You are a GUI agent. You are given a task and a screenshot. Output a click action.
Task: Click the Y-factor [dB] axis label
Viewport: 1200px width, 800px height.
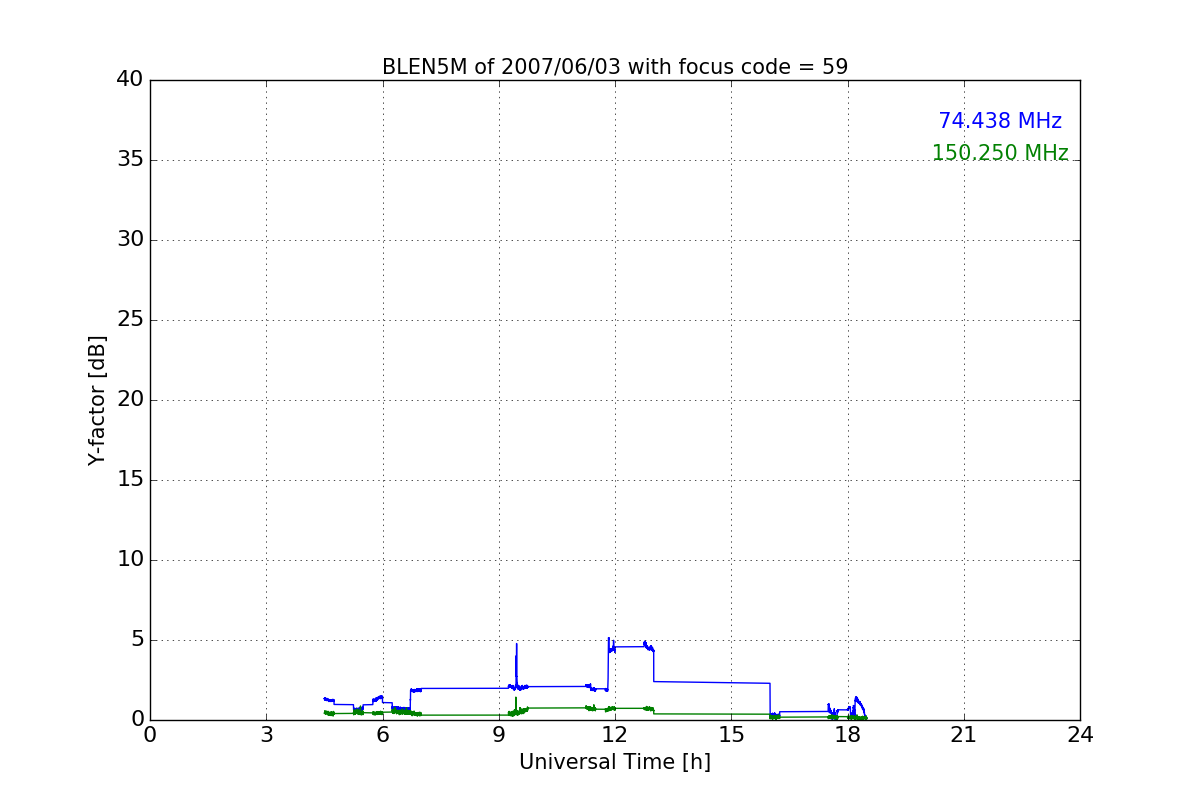click(x=97, y=400)
